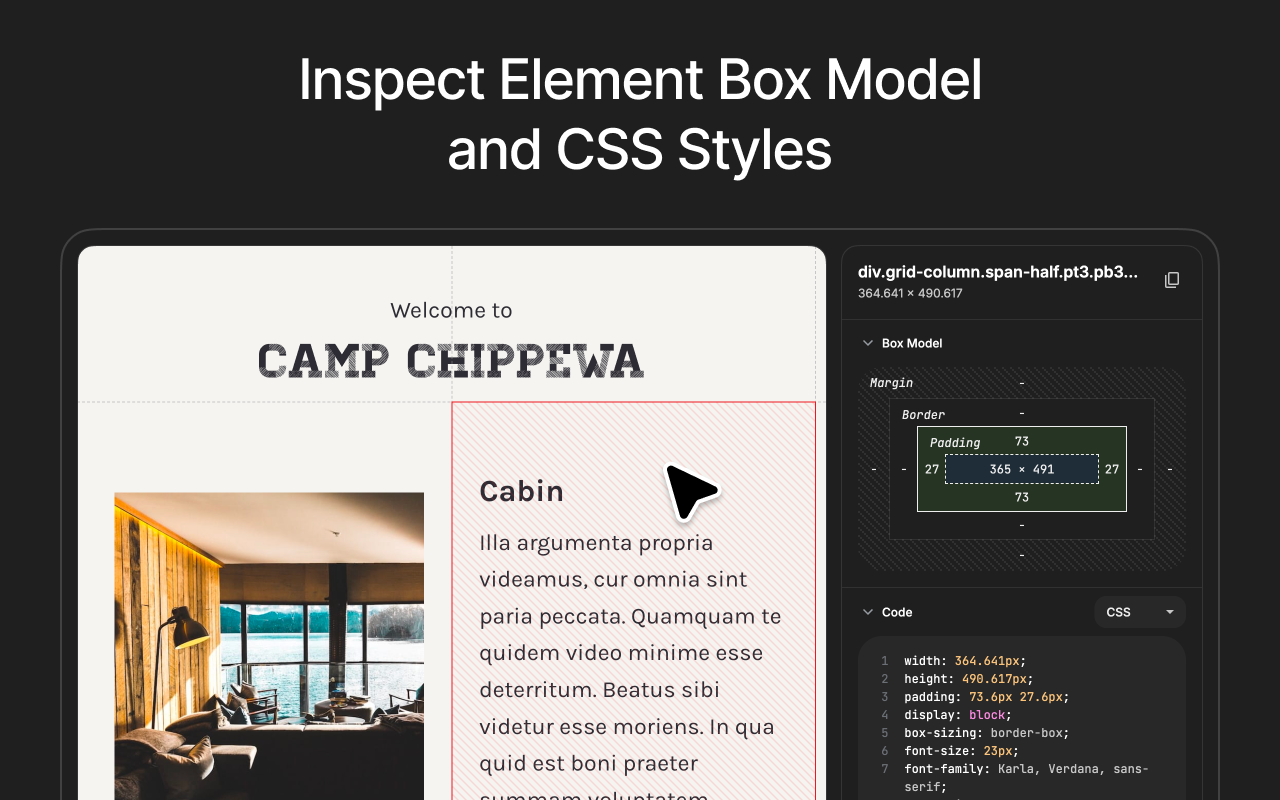1280x800 pixels.
Task: Click the left padding value 27
Action: (932, 469)
